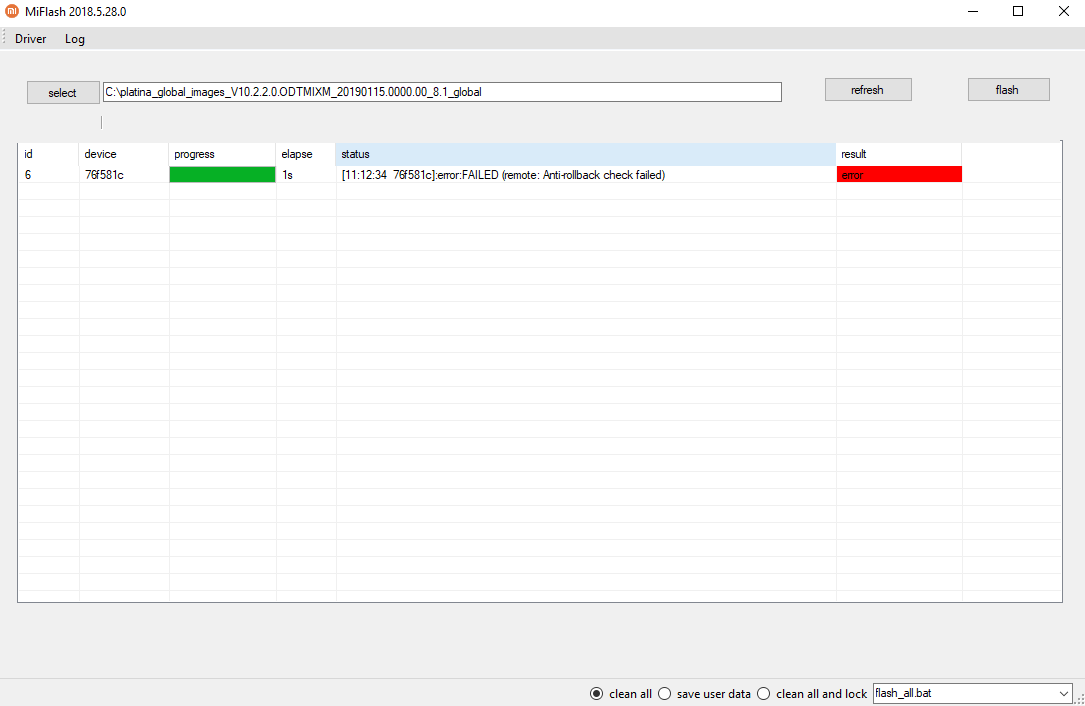This screenshot has width=1085, height=706.
Task: Click the Anti-rollback check failed status text
Action: [x=503, y=175]
